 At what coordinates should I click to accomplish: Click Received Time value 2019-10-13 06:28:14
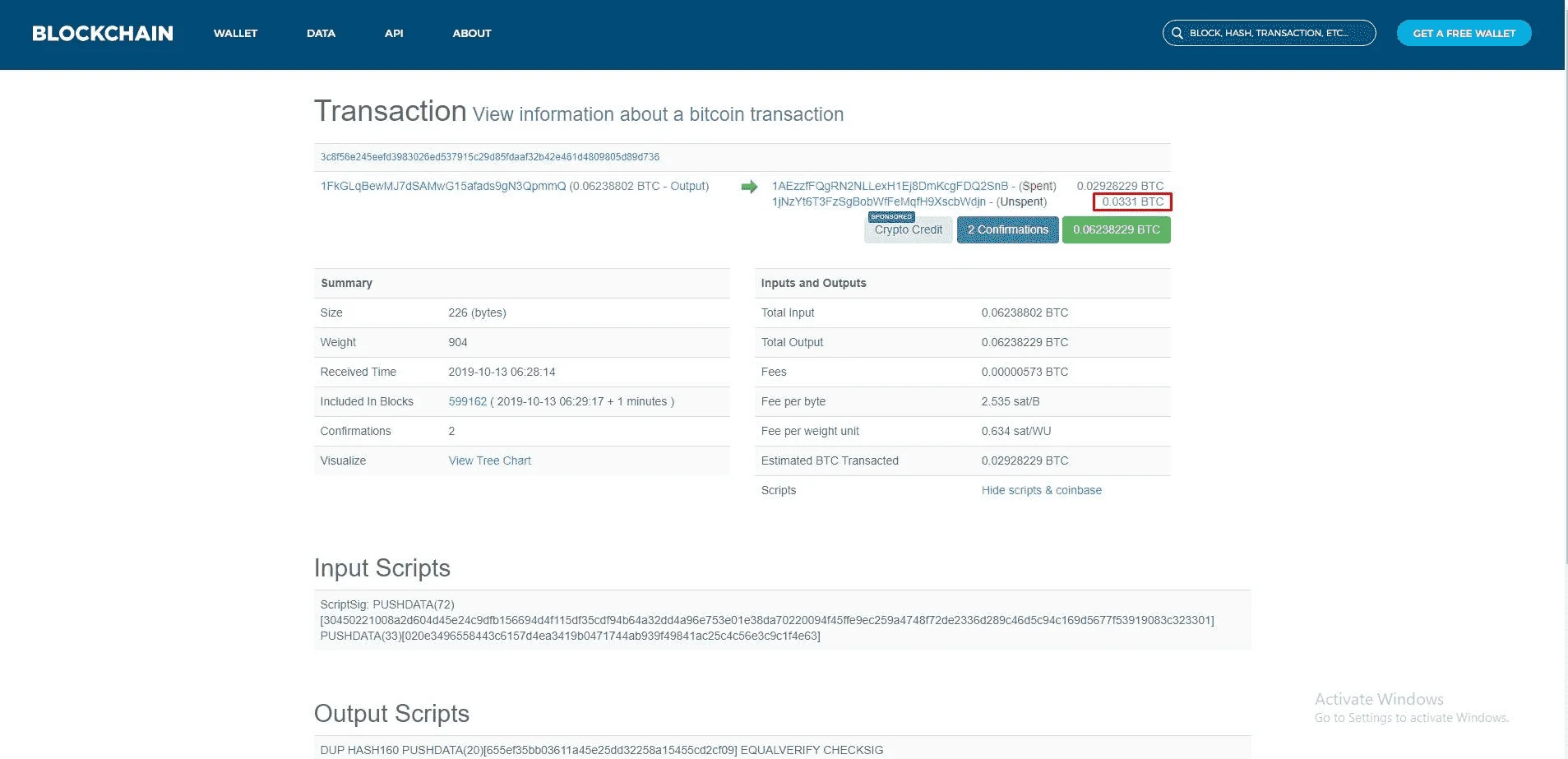tap(502, 372)
